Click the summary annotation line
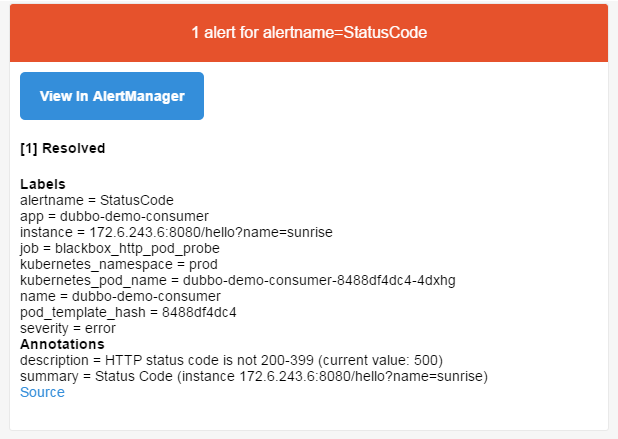 tap(254, 376)
